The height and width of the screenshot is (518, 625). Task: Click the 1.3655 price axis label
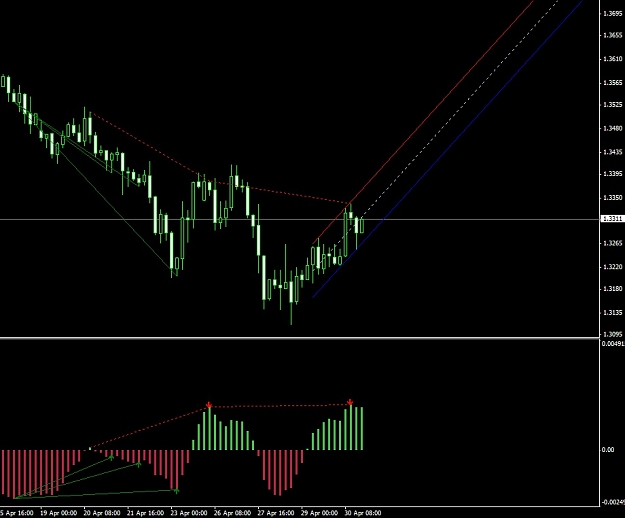(613, 35)
